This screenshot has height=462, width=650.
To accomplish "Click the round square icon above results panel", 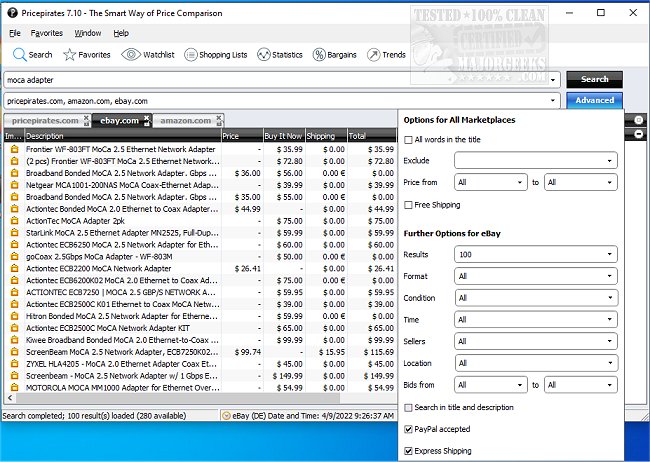I will tap(639, 120).
